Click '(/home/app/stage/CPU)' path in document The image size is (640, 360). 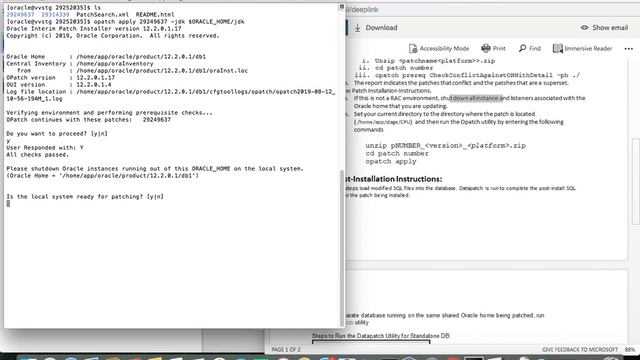click(x=383, y=122)
